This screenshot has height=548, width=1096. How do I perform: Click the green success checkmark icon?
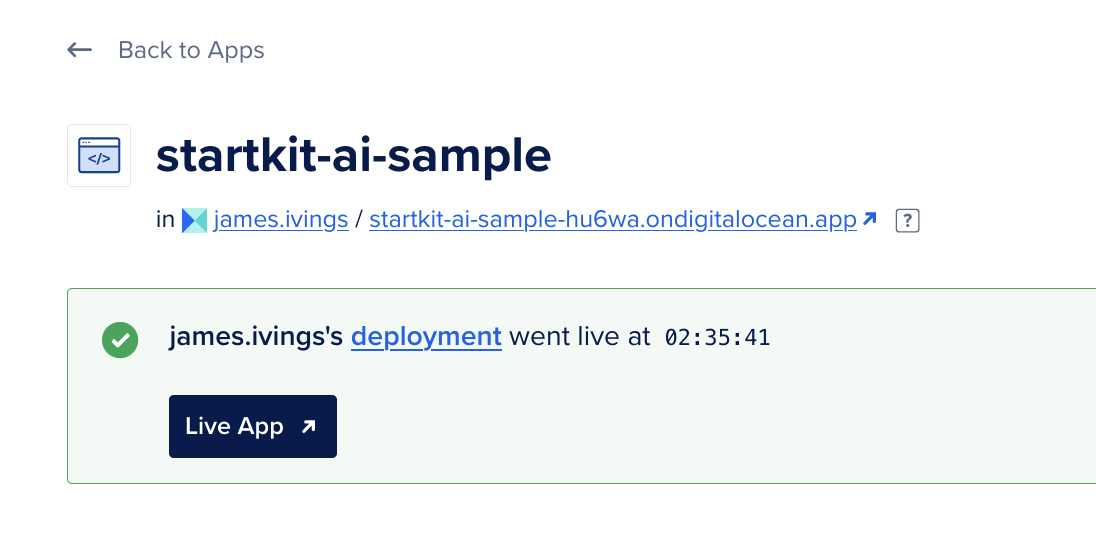pos(120,340)
